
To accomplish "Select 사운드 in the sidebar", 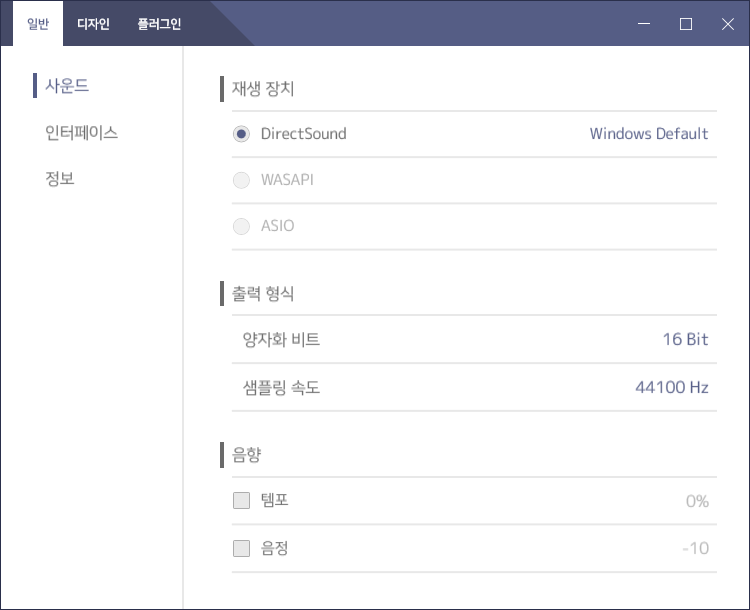I will (67, 86).
